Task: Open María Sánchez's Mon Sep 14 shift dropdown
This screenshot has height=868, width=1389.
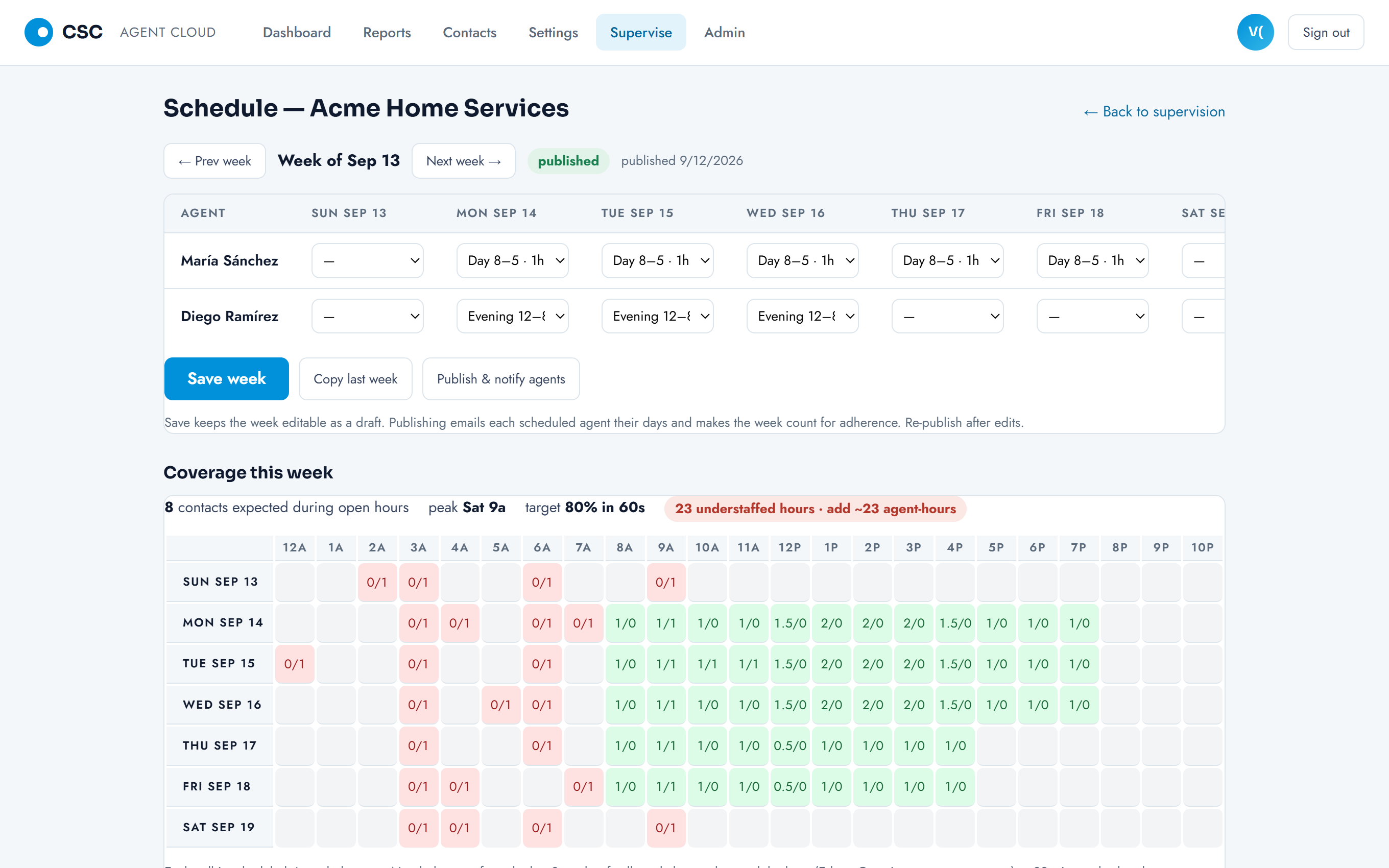Action: 513,260
